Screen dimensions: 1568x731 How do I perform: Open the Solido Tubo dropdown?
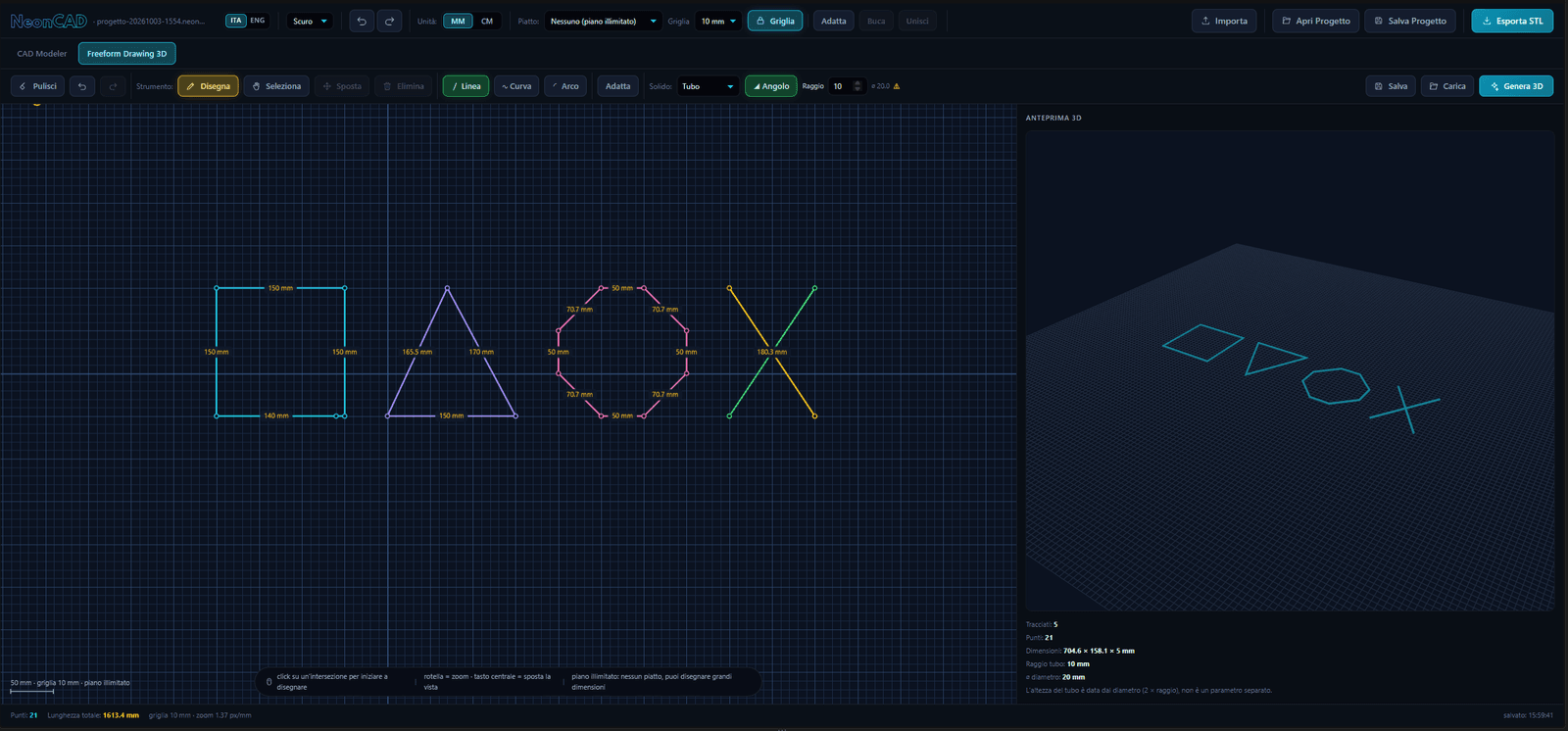point(708,86)
